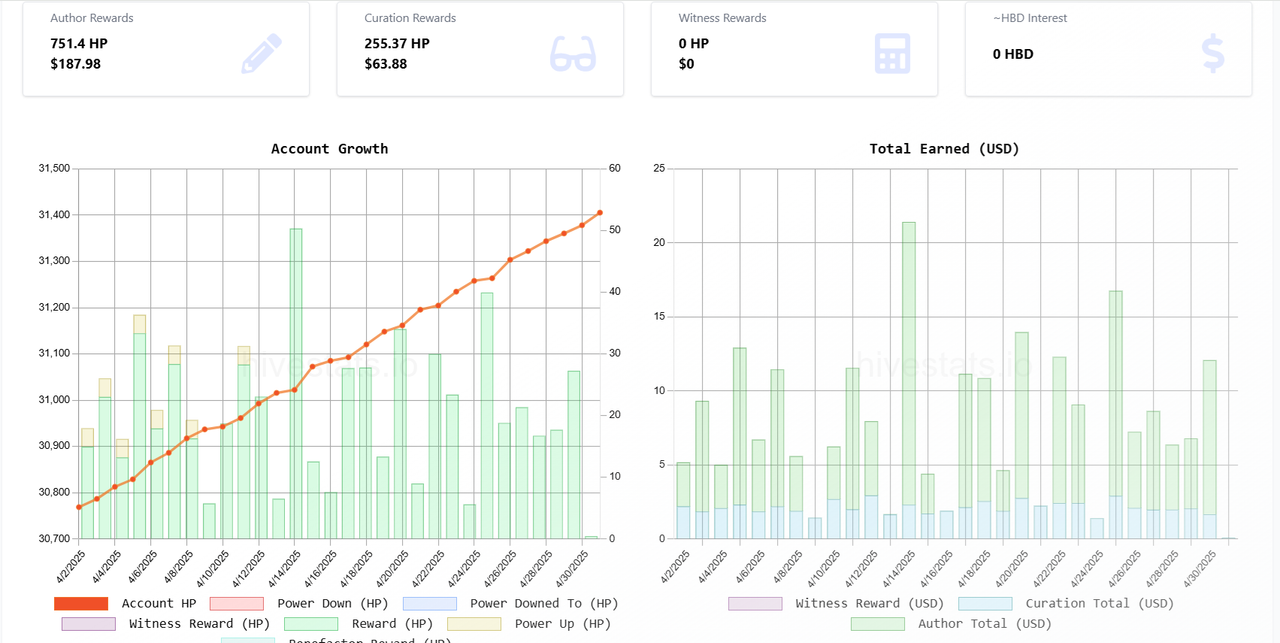This screenshot has width=1280, height=643.
Task: Click the Account Growth chart title
Action: (330, 149)
